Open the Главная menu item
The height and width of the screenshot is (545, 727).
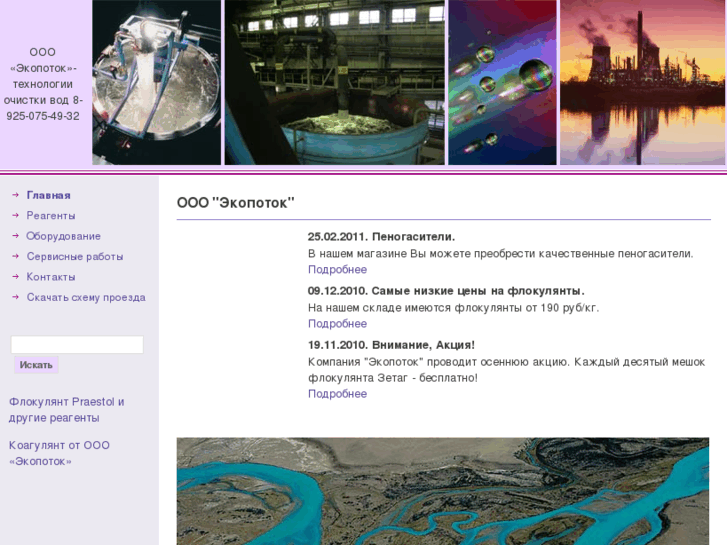48,195
